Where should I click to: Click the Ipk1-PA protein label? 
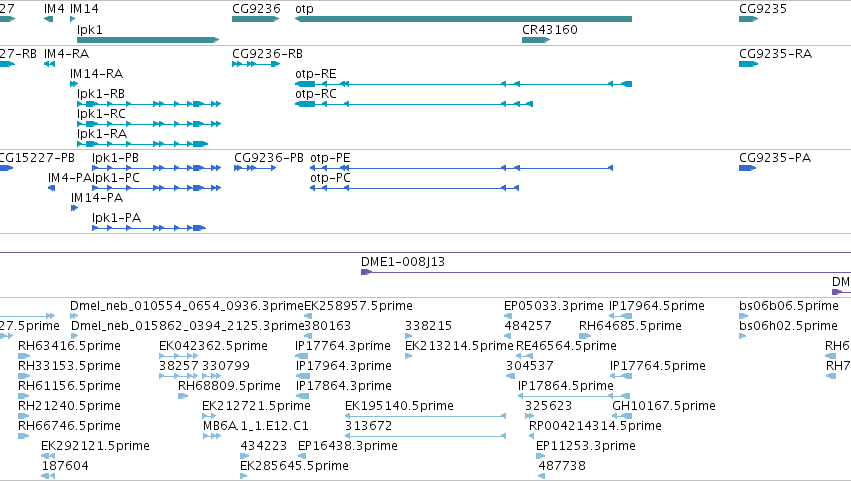pyautogui.click(x=117, y=218)
